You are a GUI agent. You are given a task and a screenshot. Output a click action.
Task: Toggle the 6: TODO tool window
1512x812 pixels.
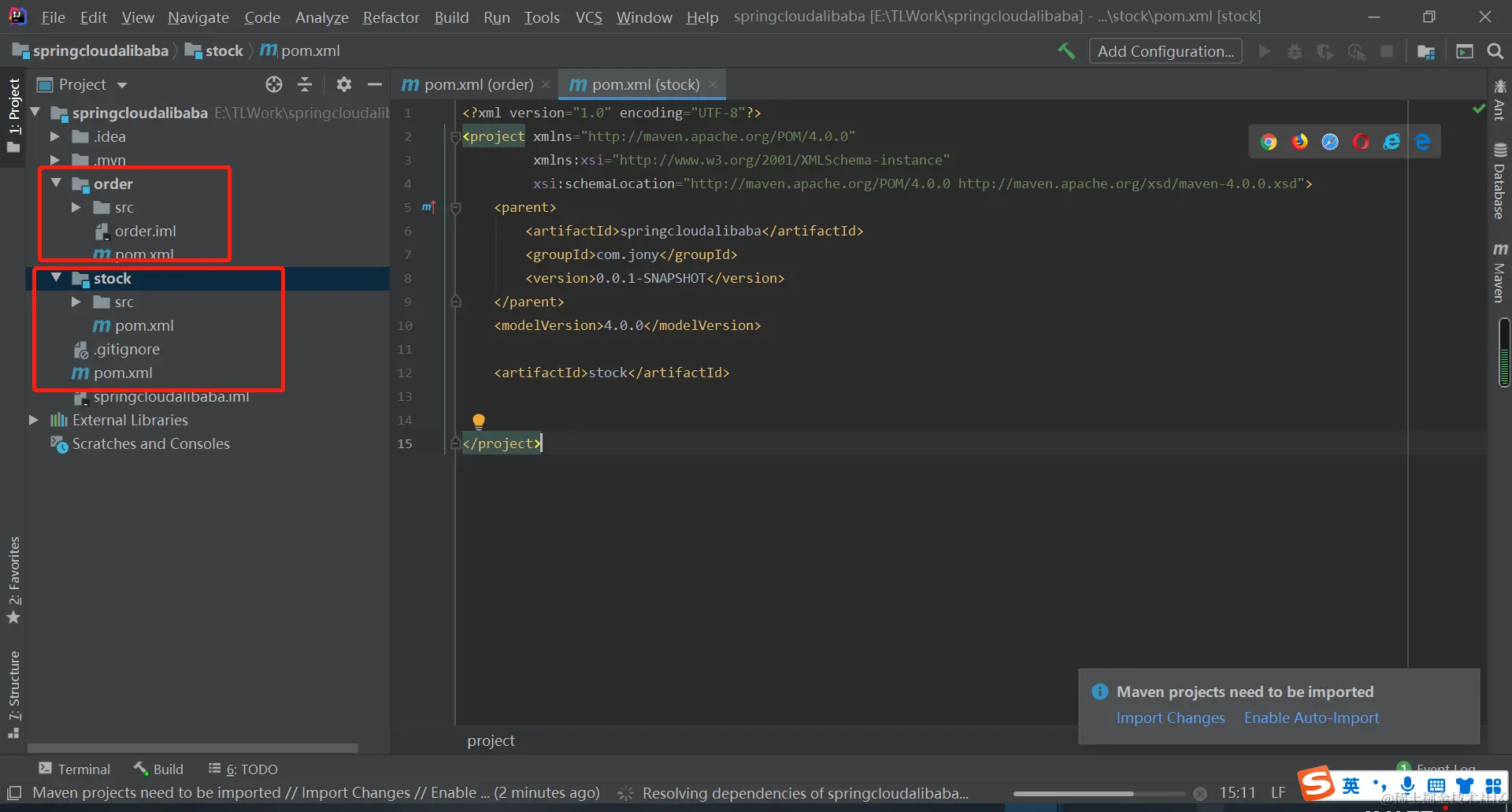[x=243, y=769]
